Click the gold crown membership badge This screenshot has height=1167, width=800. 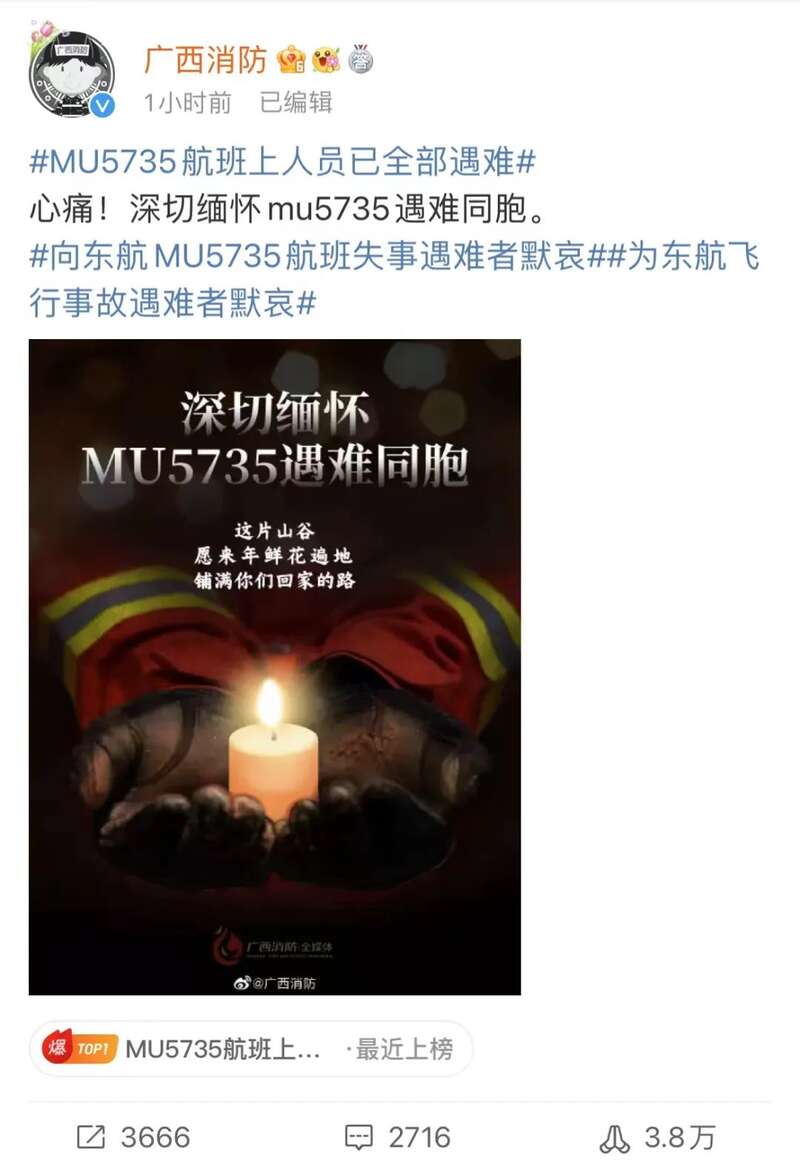click(x=291, y=60)
